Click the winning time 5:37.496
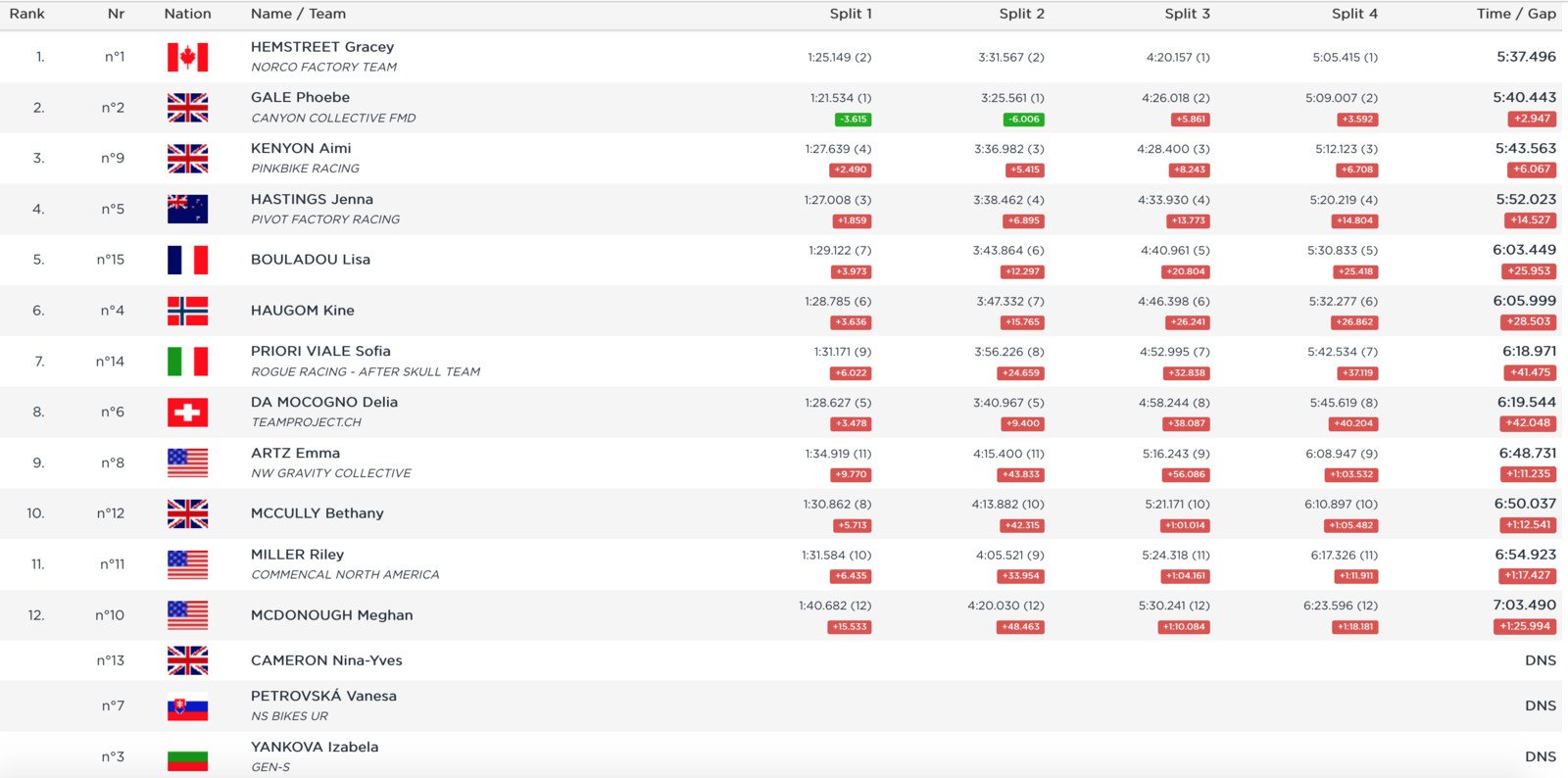This screenshot has height=778, width=1568. [x=1526, y=57]
